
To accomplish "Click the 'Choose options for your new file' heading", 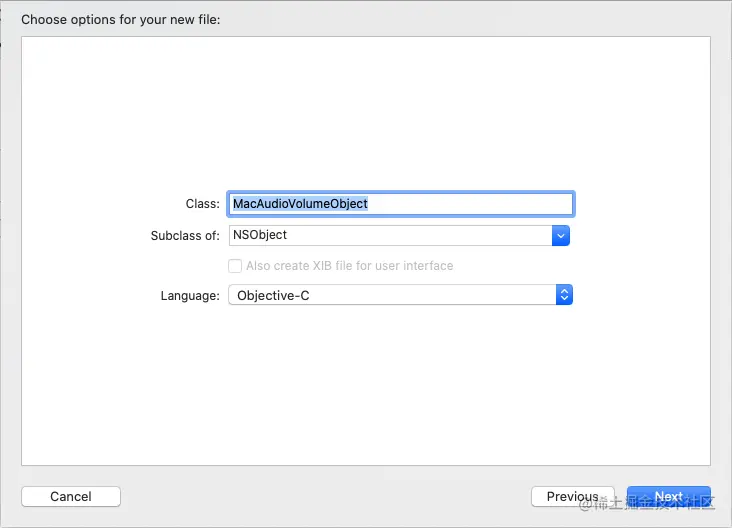I will [x=120, y=20].
